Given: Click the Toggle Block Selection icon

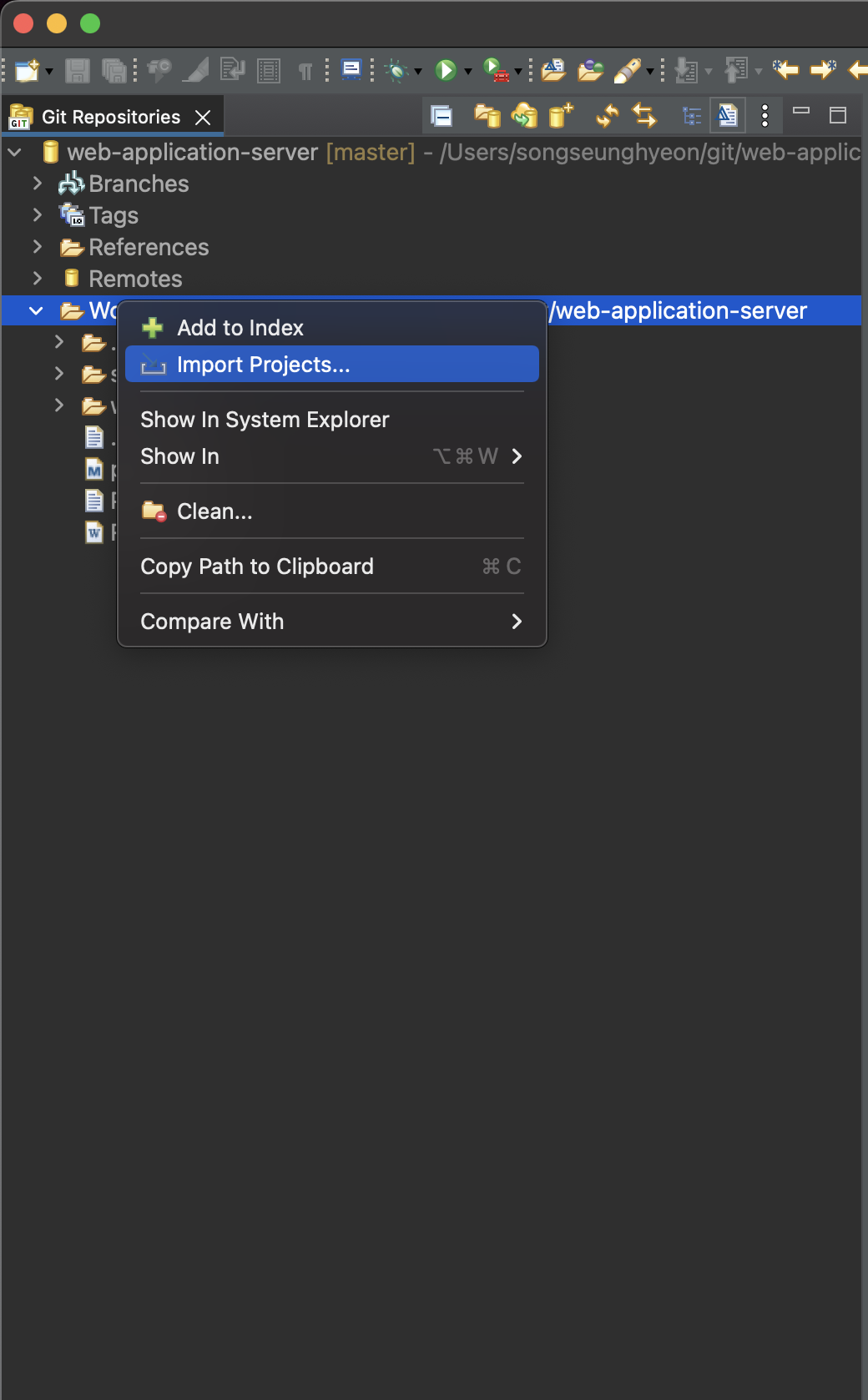Looking at the screenshot, I should coord(269,70).
